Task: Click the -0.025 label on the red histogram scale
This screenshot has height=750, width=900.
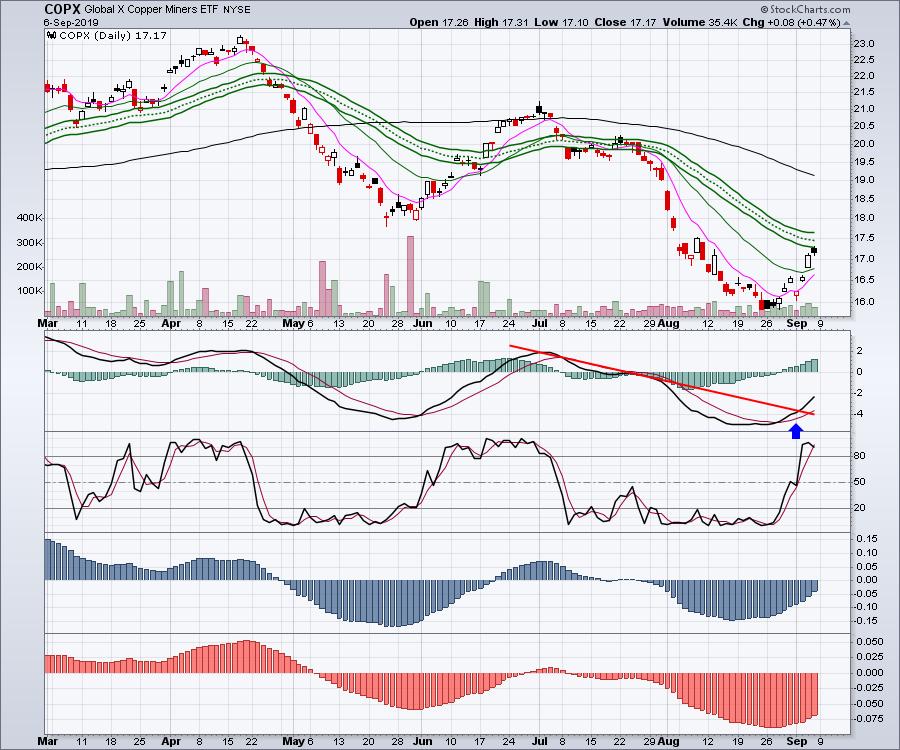Action: 868,687
